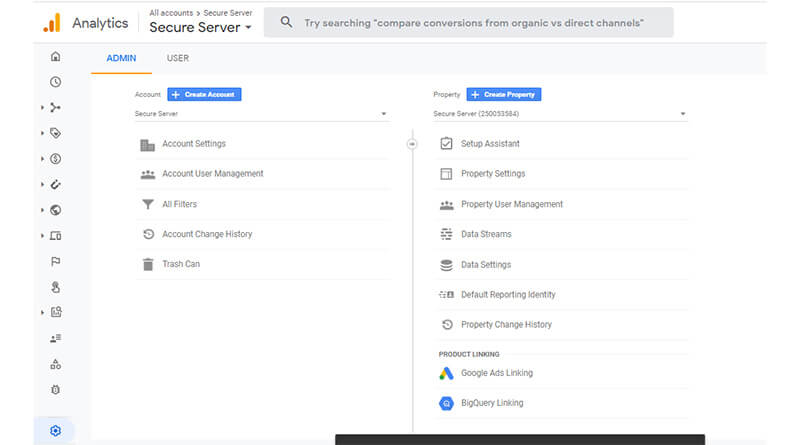Open Trash Can entry
Viewport: 800px width, 445px height.
click(x=181, y=264)
